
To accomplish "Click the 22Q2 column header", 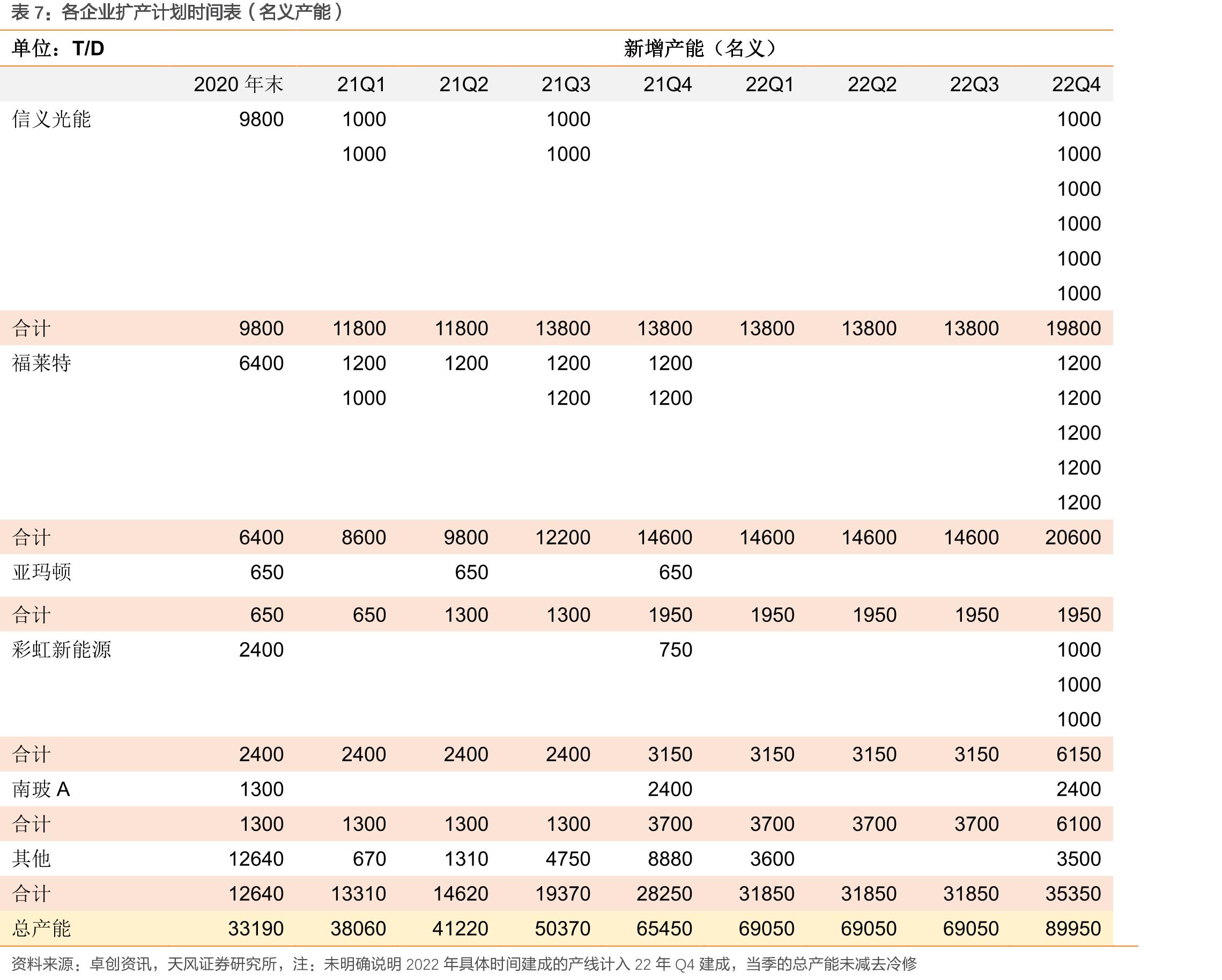I will (x=872, y=85).
